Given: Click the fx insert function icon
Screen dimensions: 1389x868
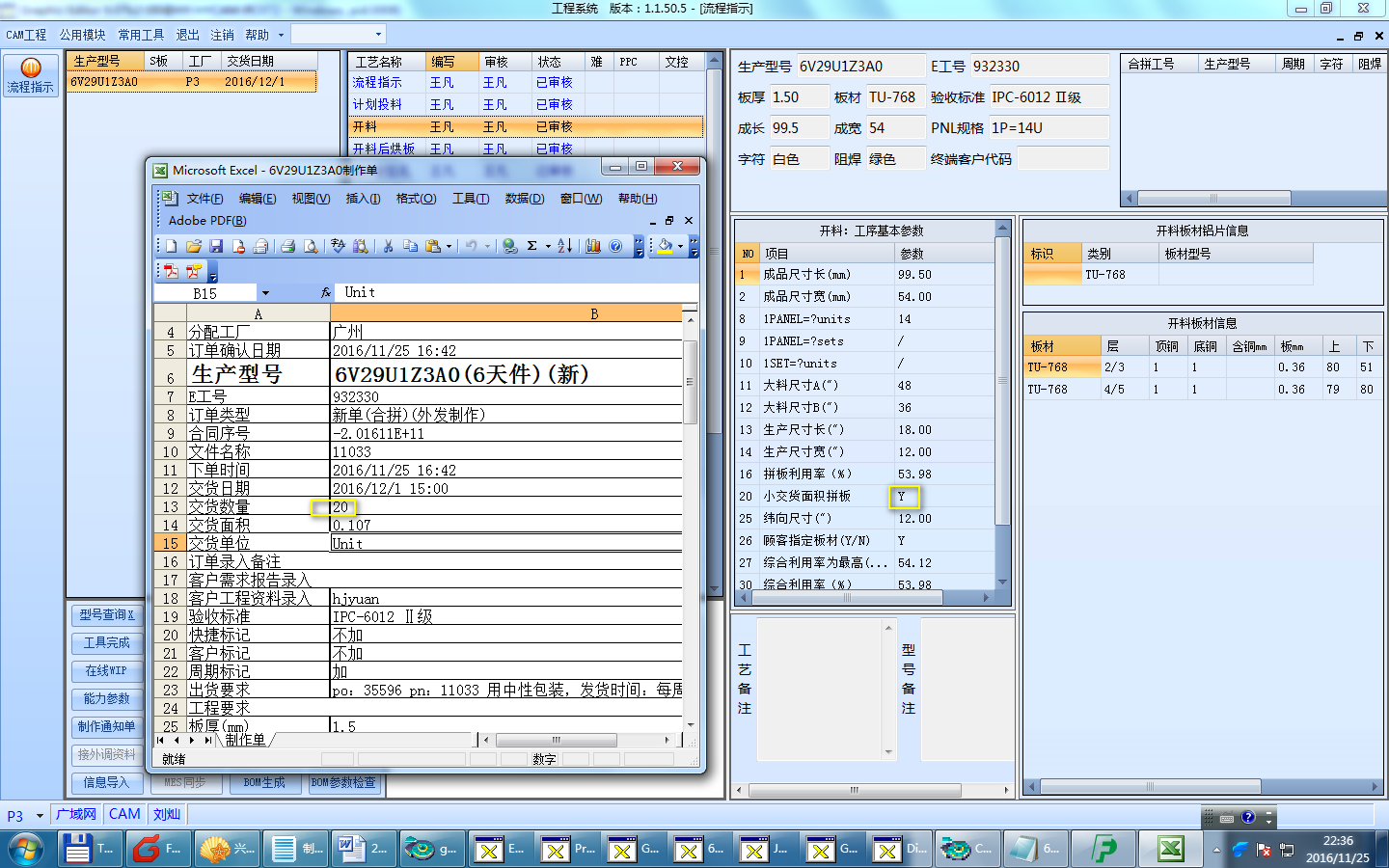Looking at the screenshot, I should click(x=326, y=292).
